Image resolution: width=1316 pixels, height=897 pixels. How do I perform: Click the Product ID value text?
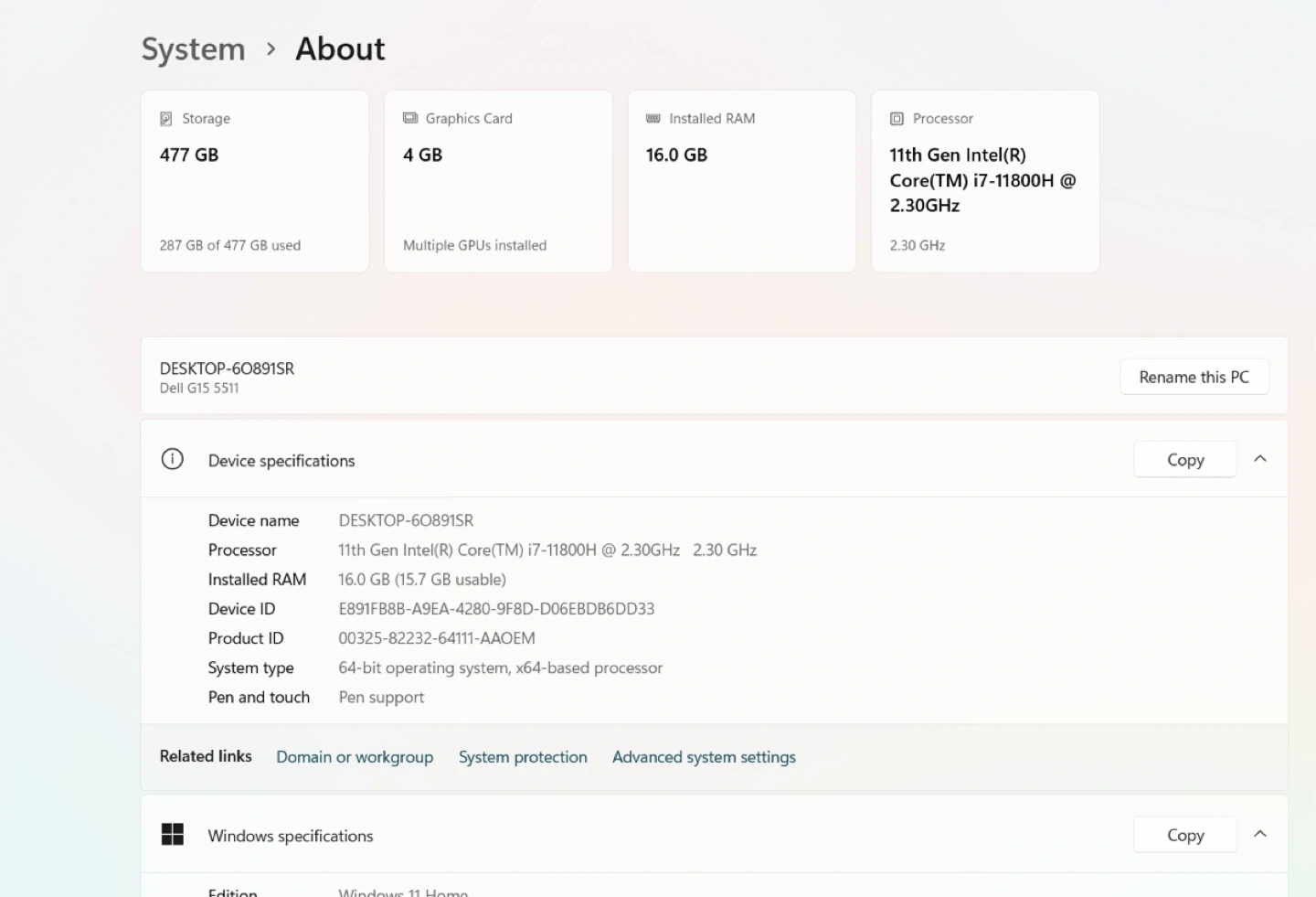click(437, 638)
